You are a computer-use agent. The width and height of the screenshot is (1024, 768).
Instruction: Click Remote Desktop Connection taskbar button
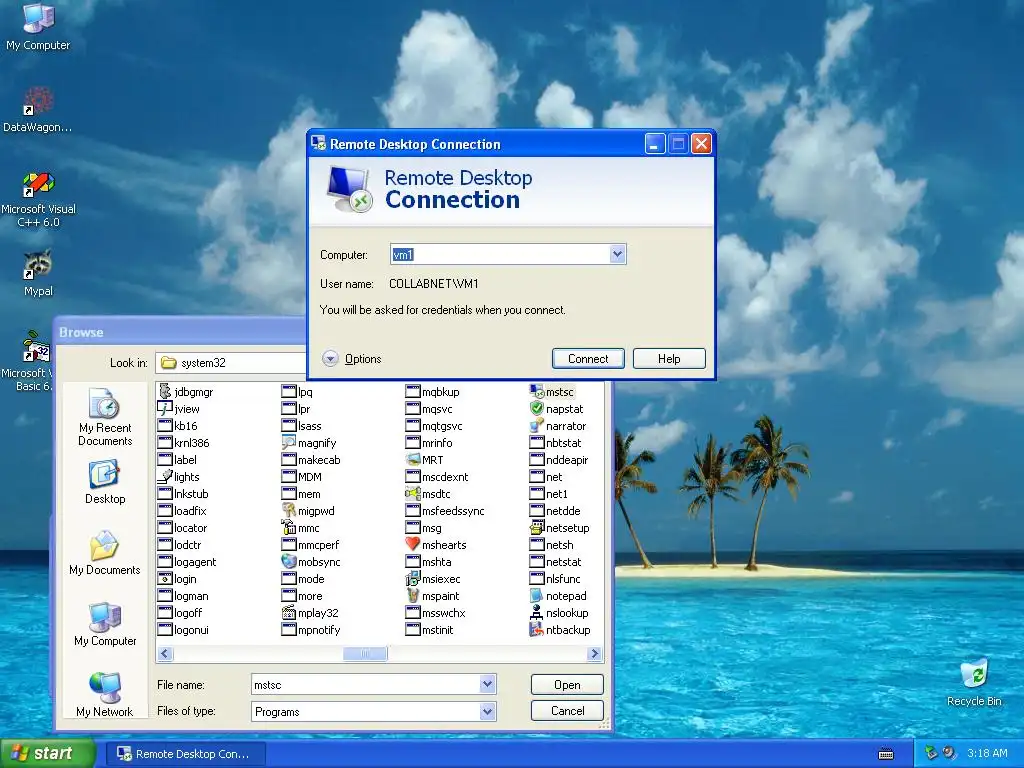[x=184, y=754]
